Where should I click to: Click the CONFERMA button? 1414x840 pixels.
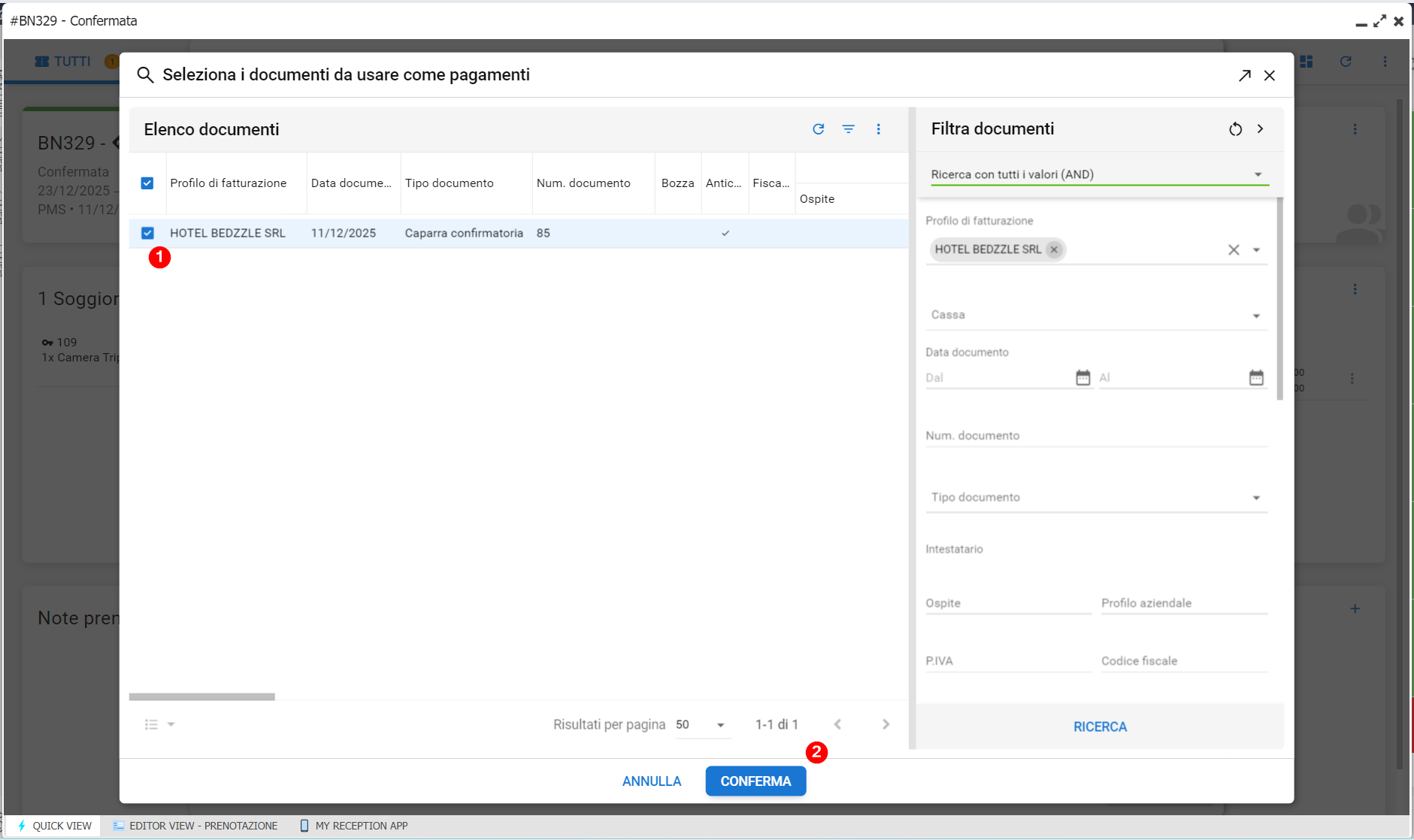pyautogui.click(x=755, y=781)
